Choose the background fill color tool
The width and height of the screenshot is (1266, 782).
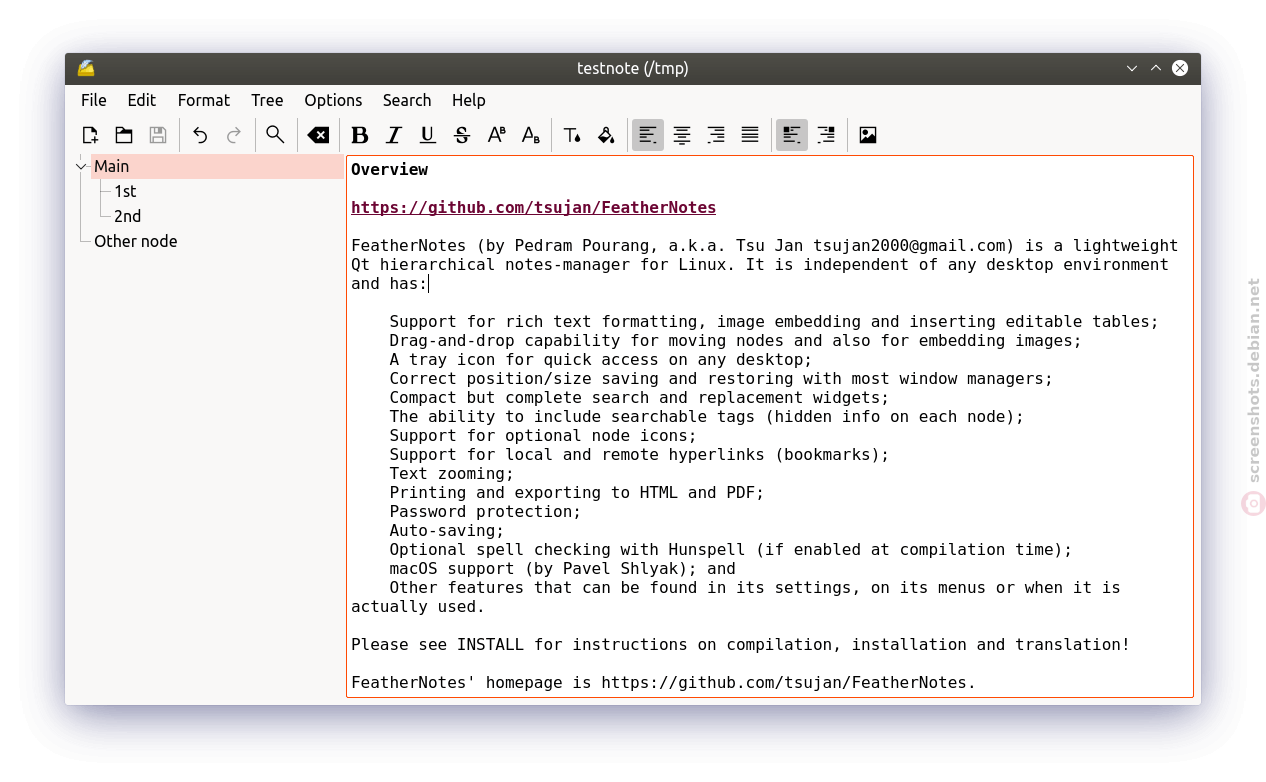pyautogui.click(x=606, y=135)
